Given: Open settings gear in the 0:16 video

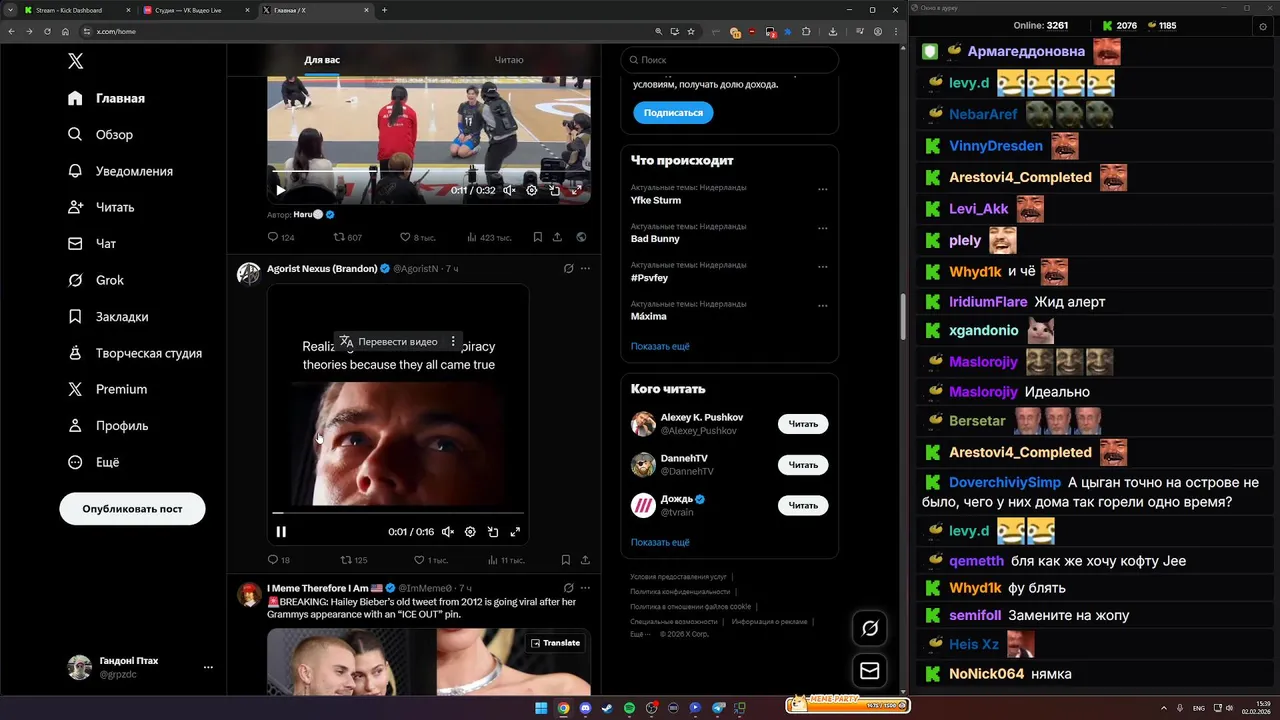Looking at the screenshot, I should click(470, 532).
